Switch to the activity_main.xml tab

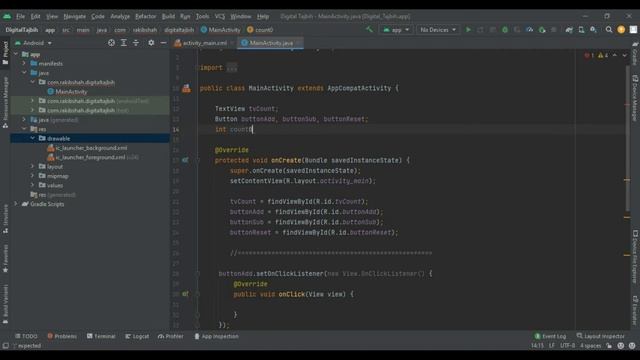pos(204,43)
